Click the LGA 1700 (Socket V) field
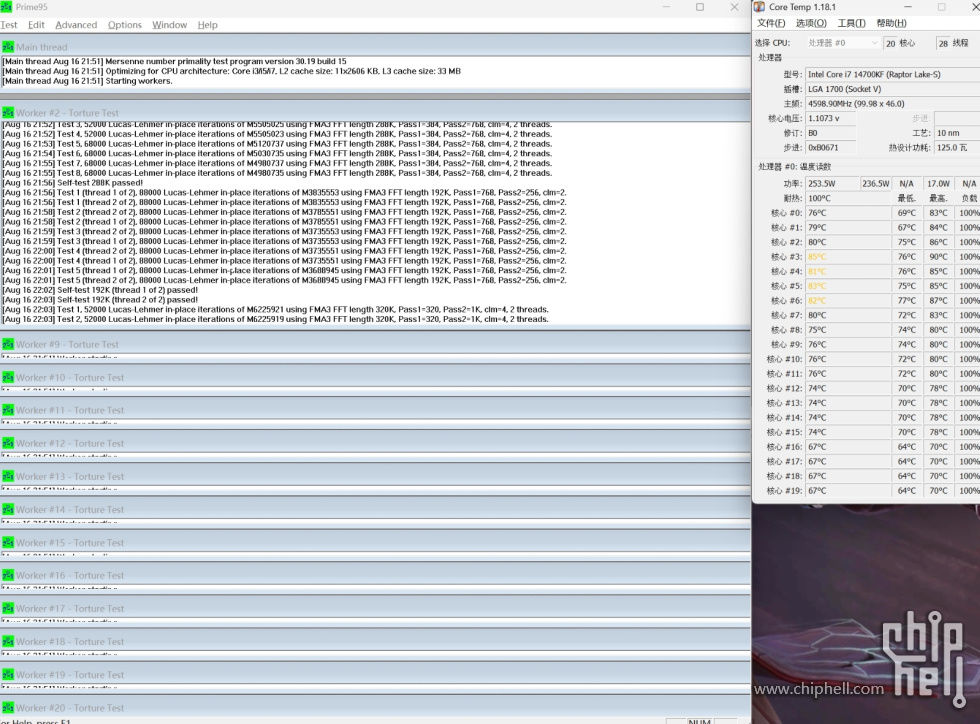The height and width of the screenshot is (724, 980). 892,89
